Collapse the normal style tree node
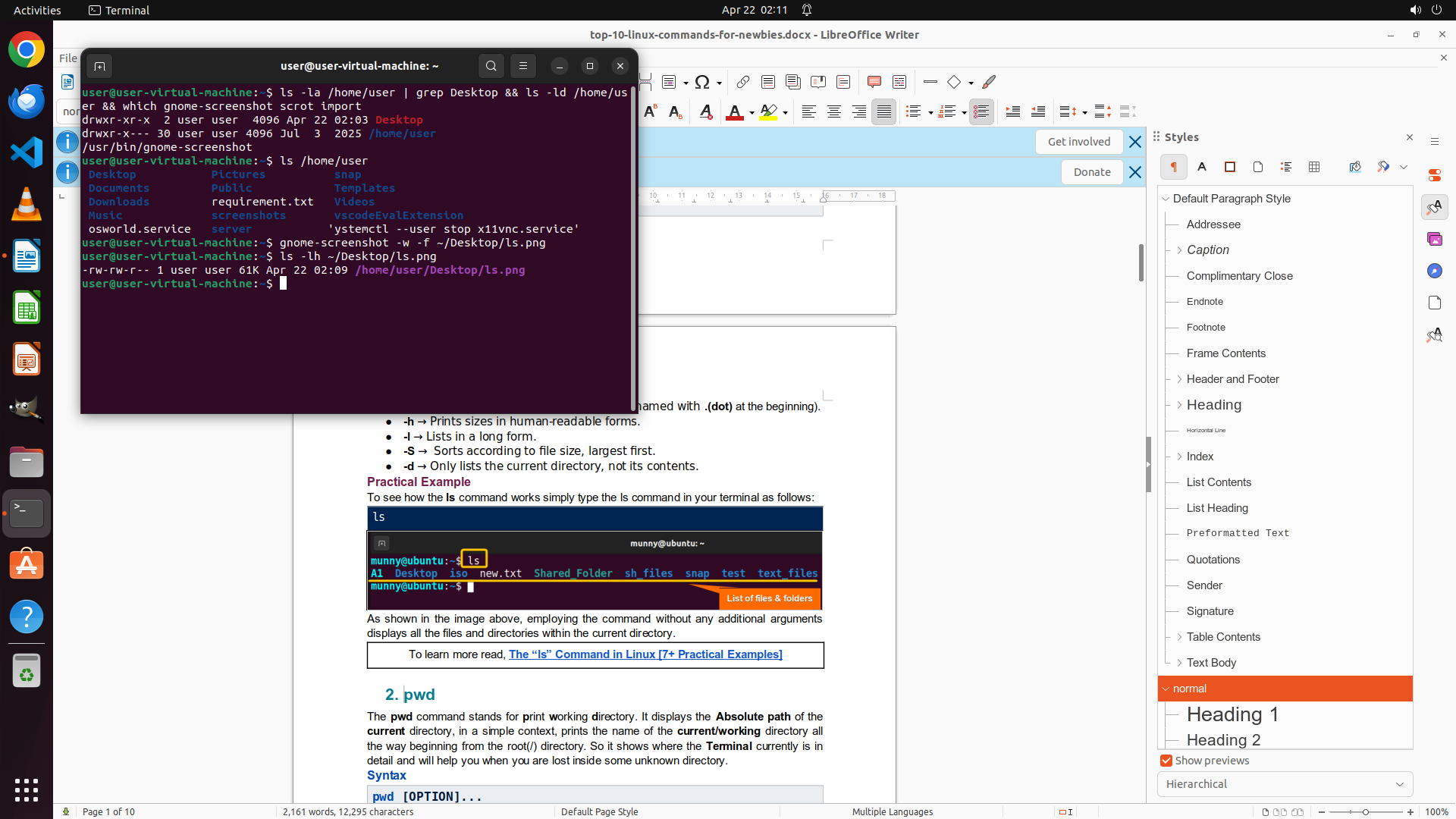The image size is (1456, 819). click(x=1166, y=689)
